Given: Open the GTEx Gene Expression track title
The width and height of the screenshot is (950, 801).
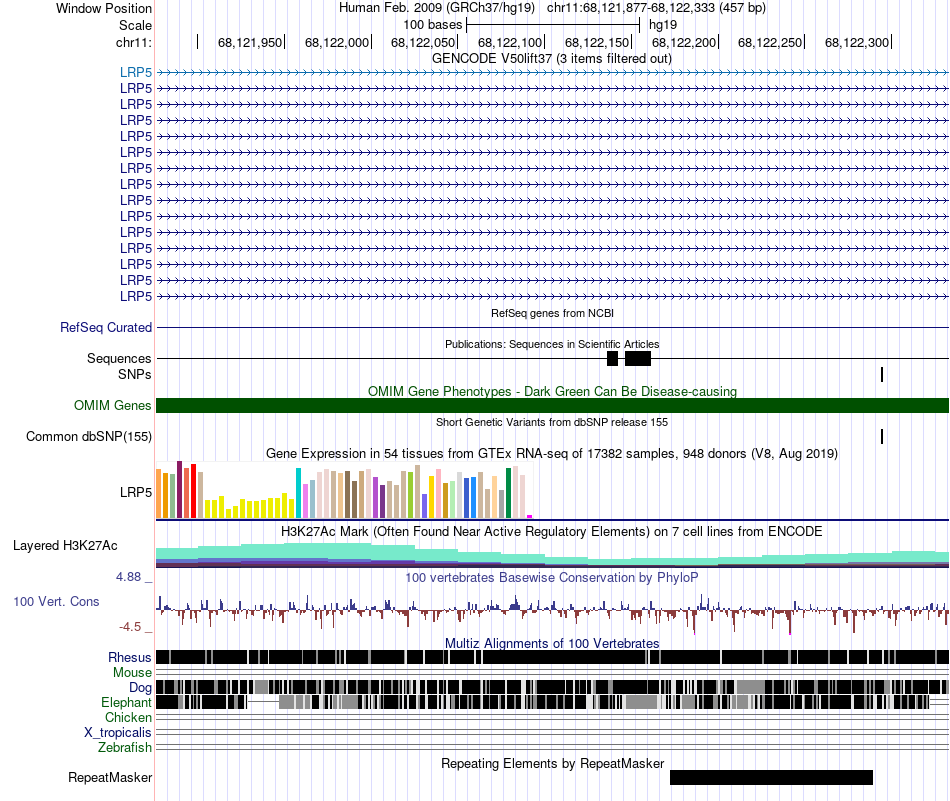Looking at the screenshot, I should coord(552,453).
